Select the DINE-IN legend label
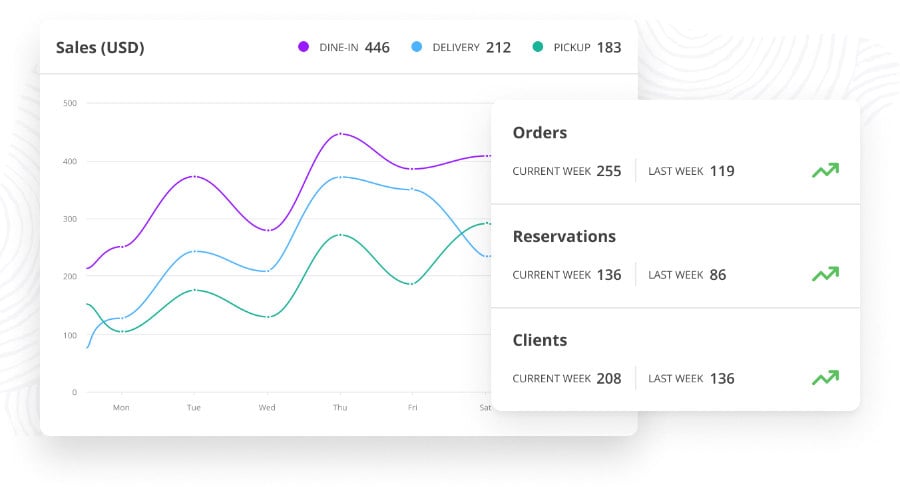Image resolution: width=900 pixels, height=496 pixels. pos(339,48)
